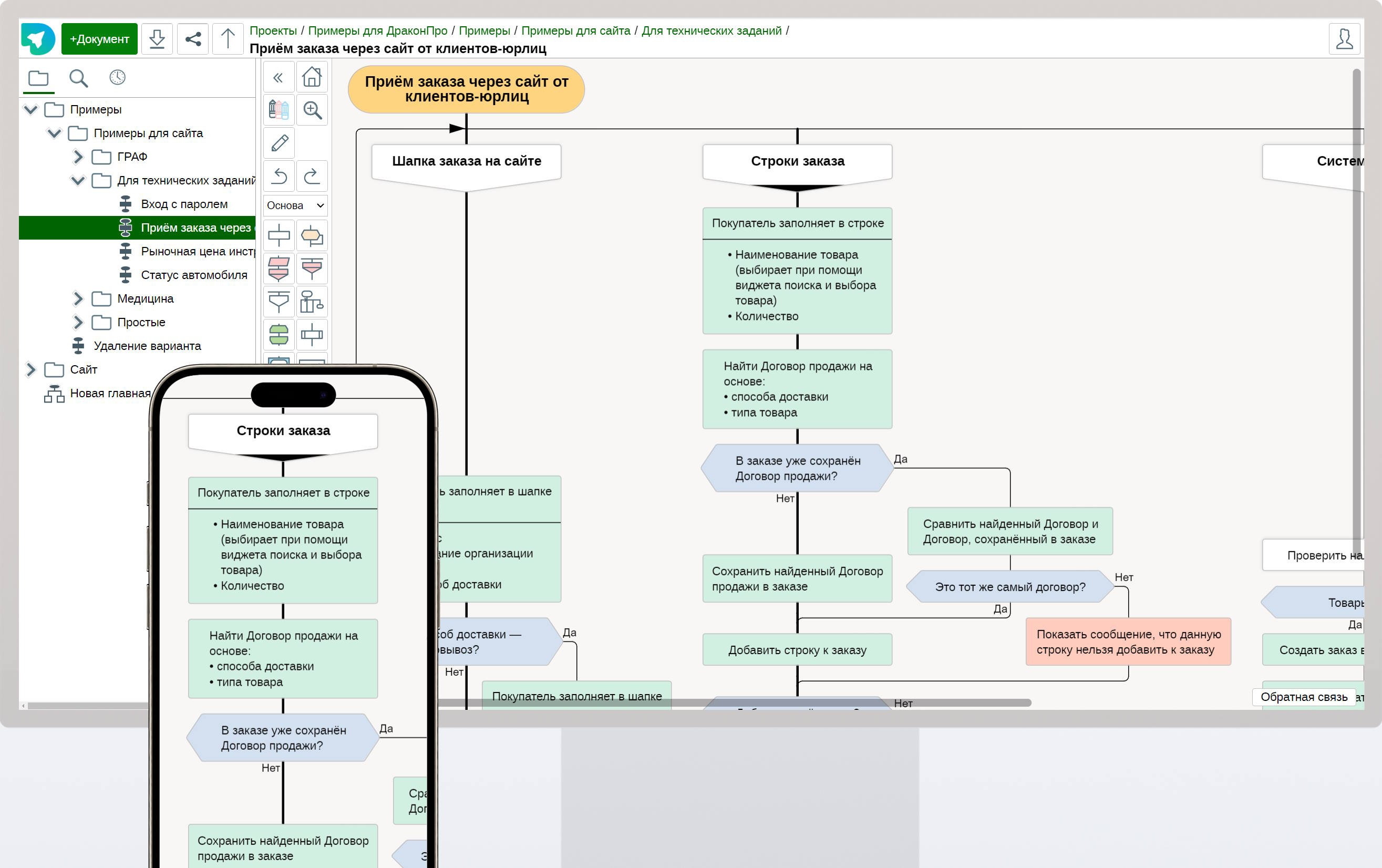Select the pink Case block tool
The height and width of the screenshot is (868, 1382).
(x=312, y=268)
